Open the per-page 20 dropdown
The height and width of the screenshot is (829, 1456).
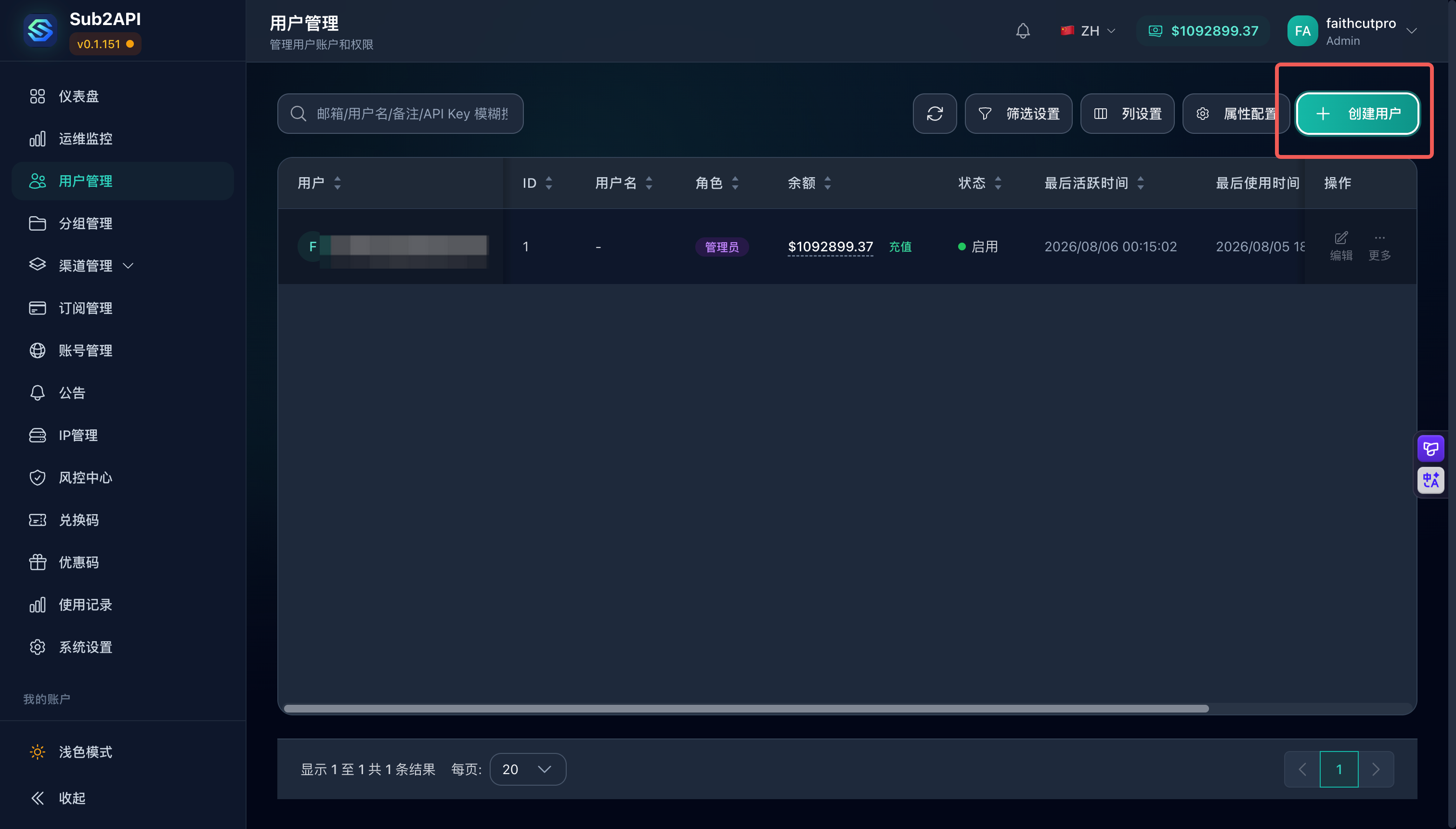[527, 769]
